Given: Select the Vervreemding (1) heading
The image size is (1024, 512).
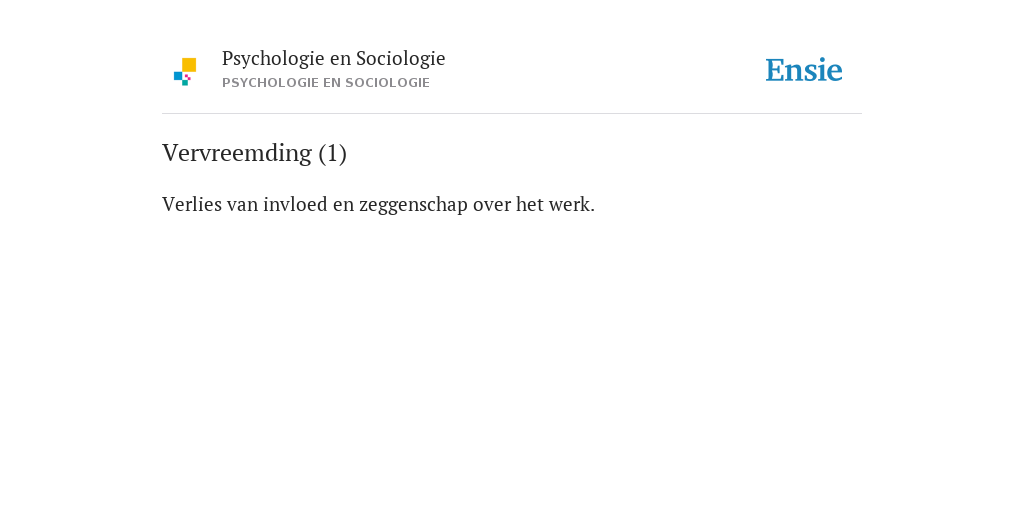Looking at the screenshot, I should tap(254, 153).
